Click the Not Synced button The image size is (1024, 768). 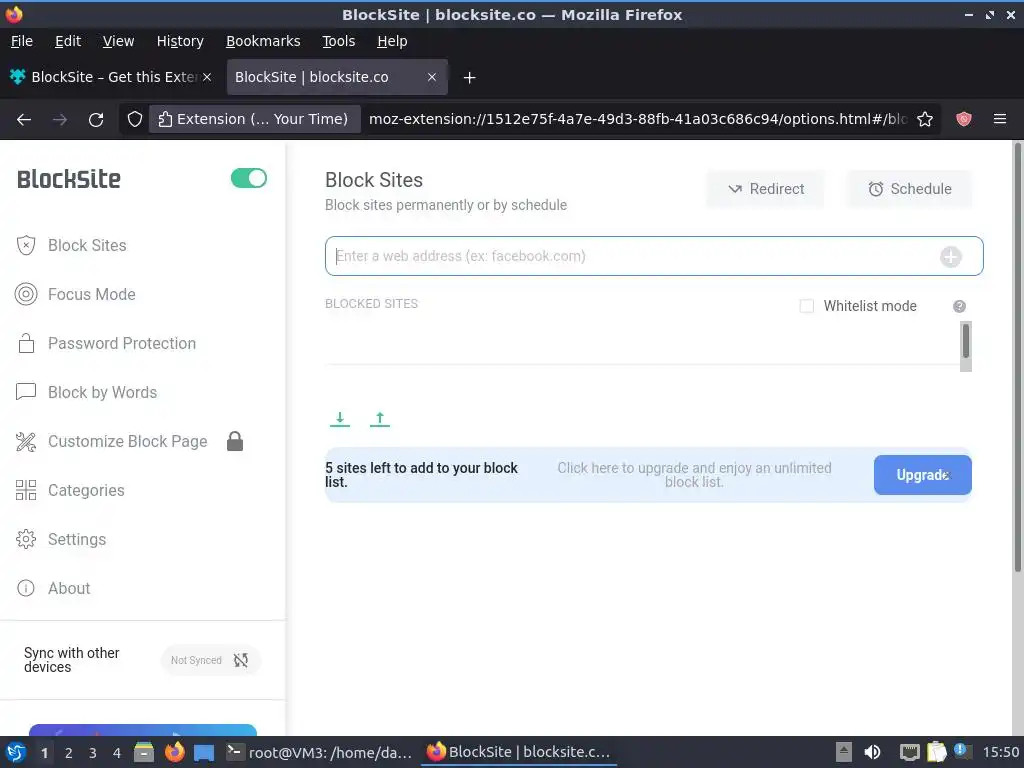pyautogui.click(x=210, y=660)
